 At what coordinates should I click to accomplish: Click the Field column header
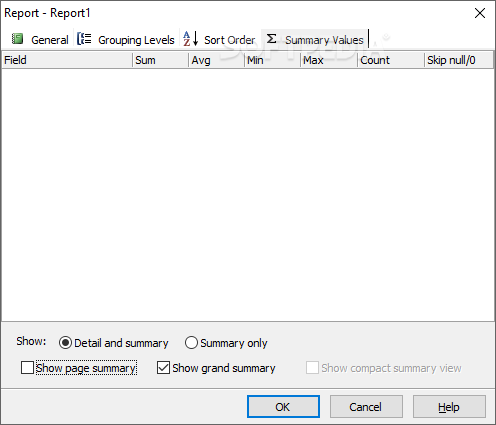click(x=67, y=60)
